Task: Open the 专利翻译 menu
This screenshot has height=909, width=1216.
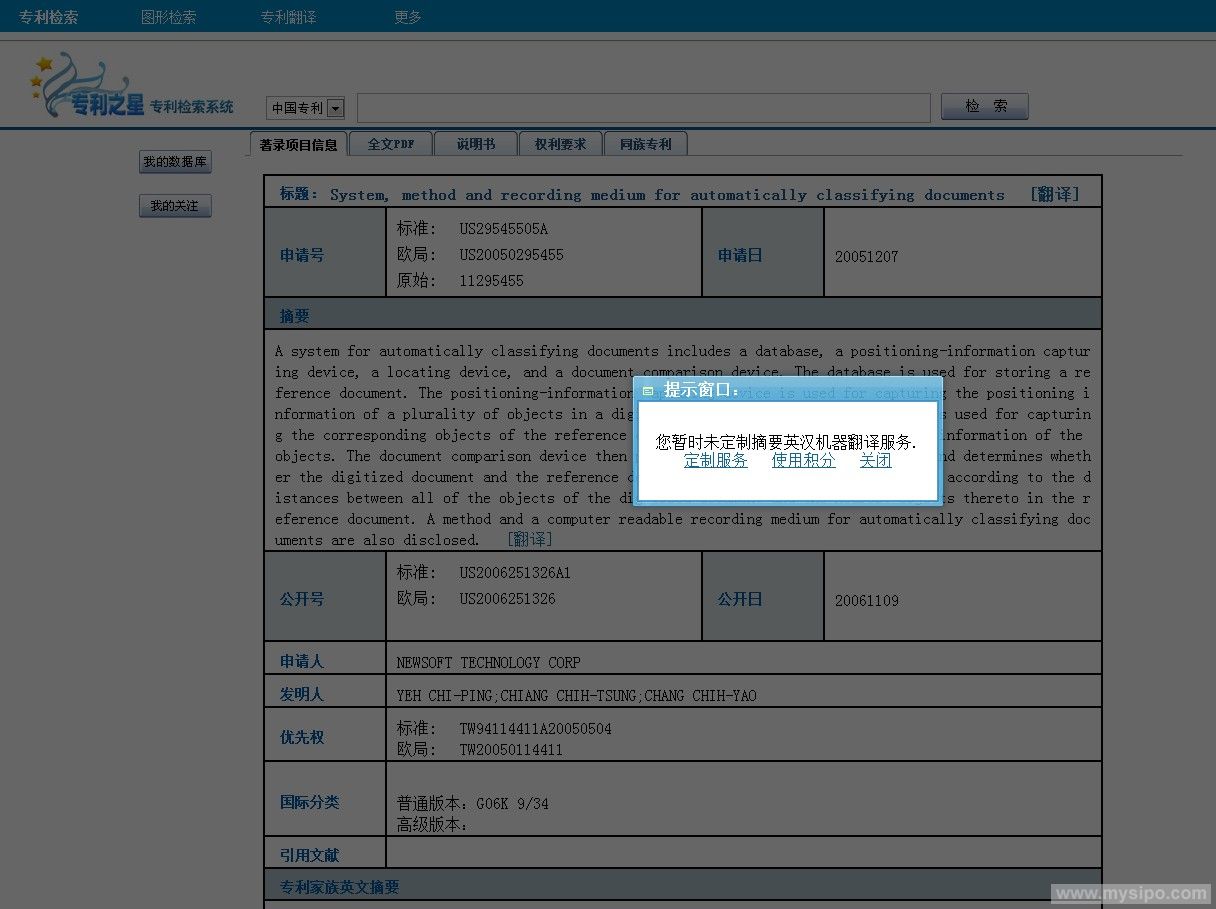Action: tap(288, 16)
